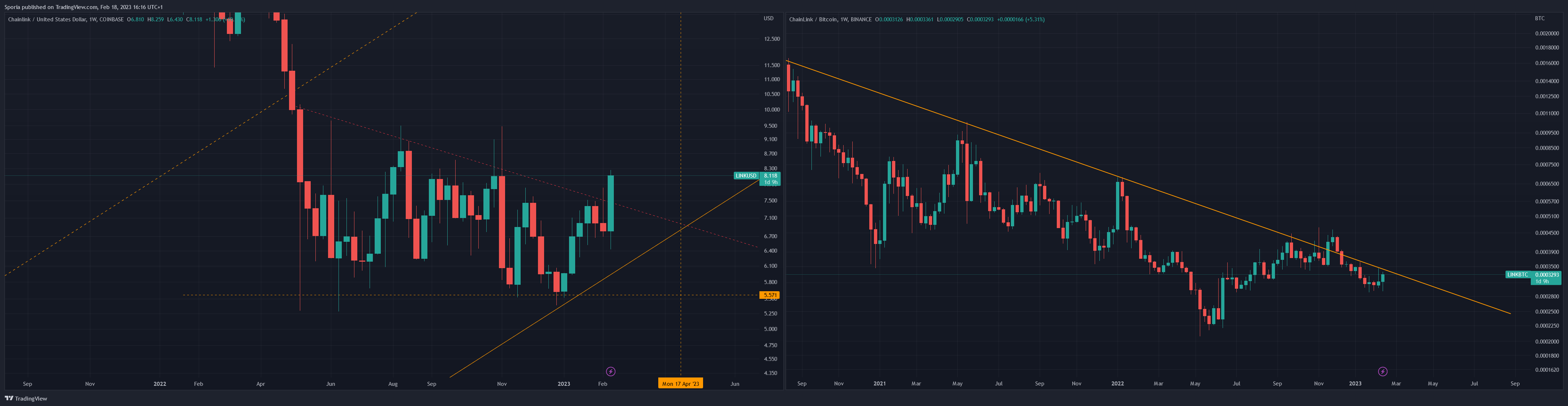Click the O0.0003126 open value in LINKBTC header
The width and height of the screenshot is (1568, 406).
[x=889, y=19]
